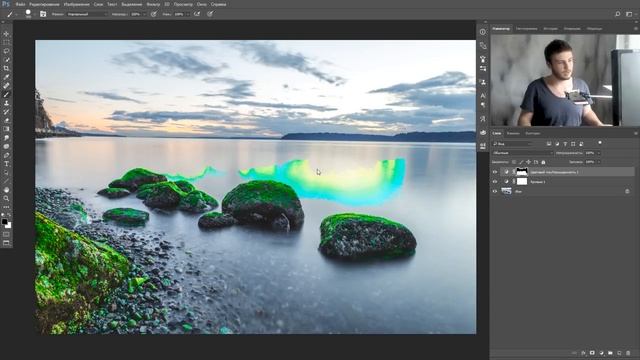
Task: Select the Lasso tool
Action: coord(6,51)
